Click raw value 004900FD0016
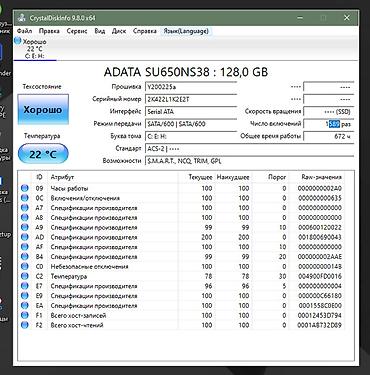Image resolution: width=370 pixels, height=375 pixels. tap(320, 276)
